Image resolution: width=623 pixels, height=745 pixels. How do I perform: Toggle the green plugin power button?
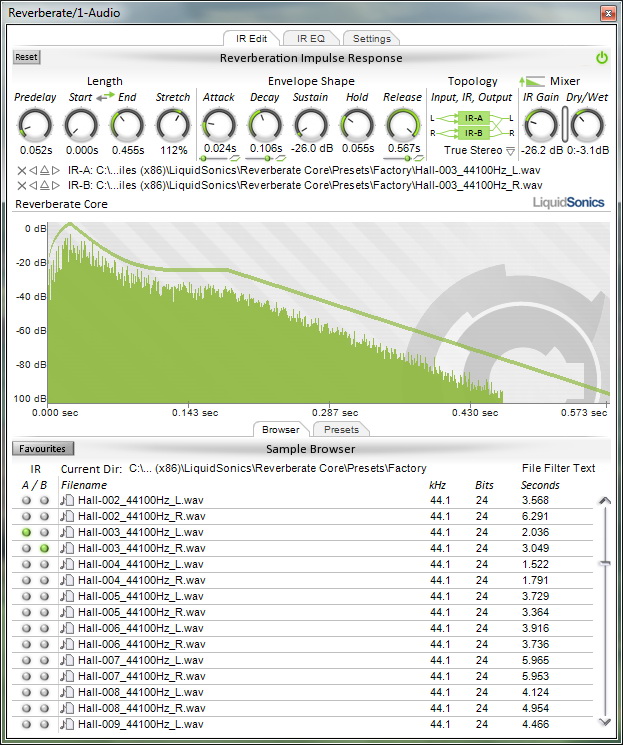tap(602, 58)
